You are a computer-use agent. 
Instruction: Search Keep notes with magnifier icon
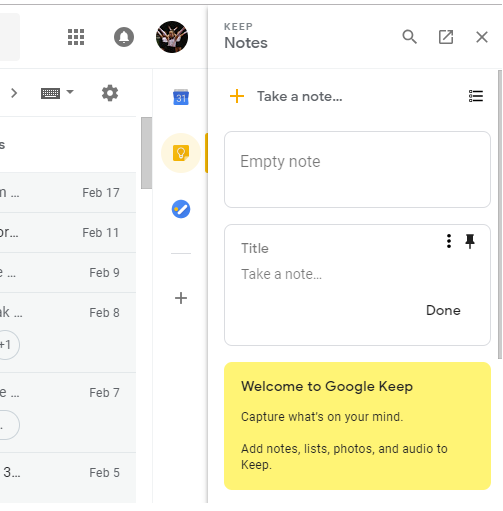pos(409,37)
